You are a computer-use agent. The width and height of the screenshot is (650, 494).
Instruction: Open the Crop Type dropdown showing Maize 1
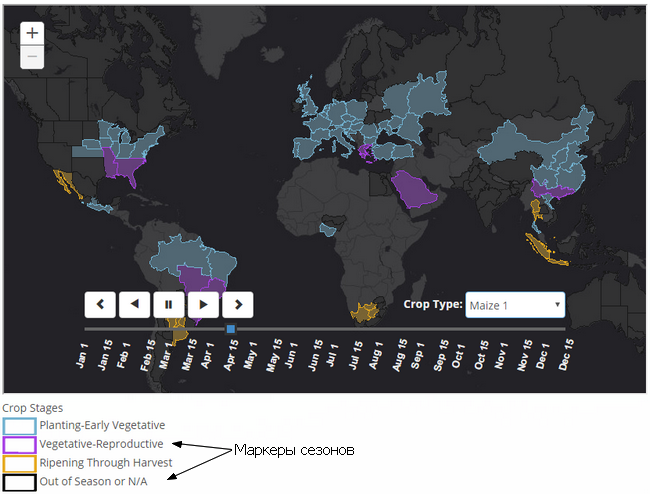(515, 305)
